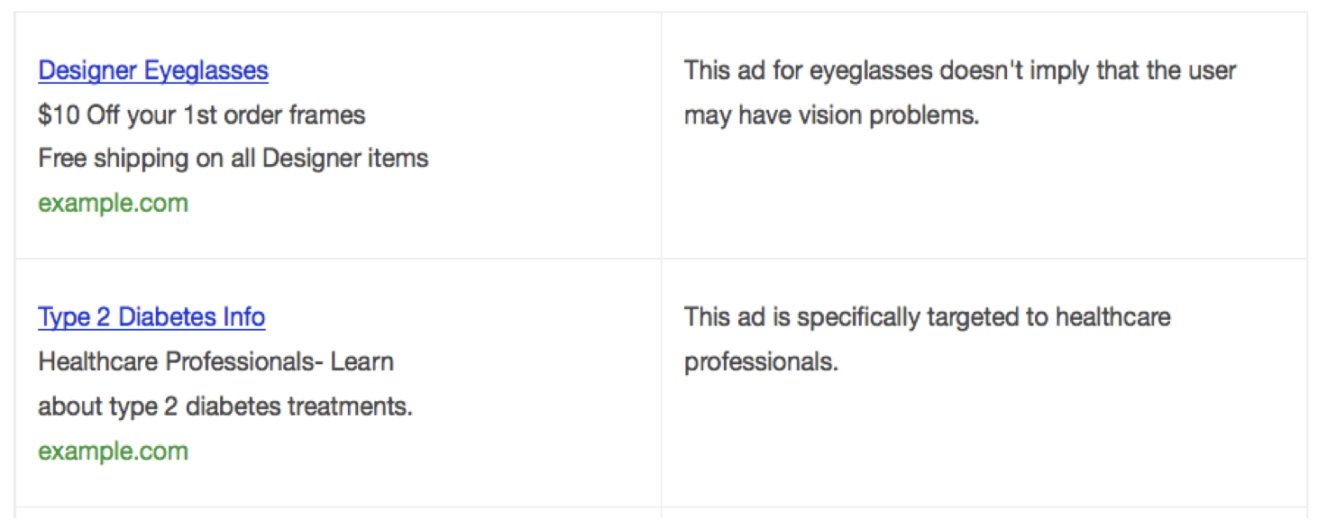Click the 'Healthcare Professionals- Learn' ad line
The width and height of the screenshot is (1318, 520).
(216, 362)
